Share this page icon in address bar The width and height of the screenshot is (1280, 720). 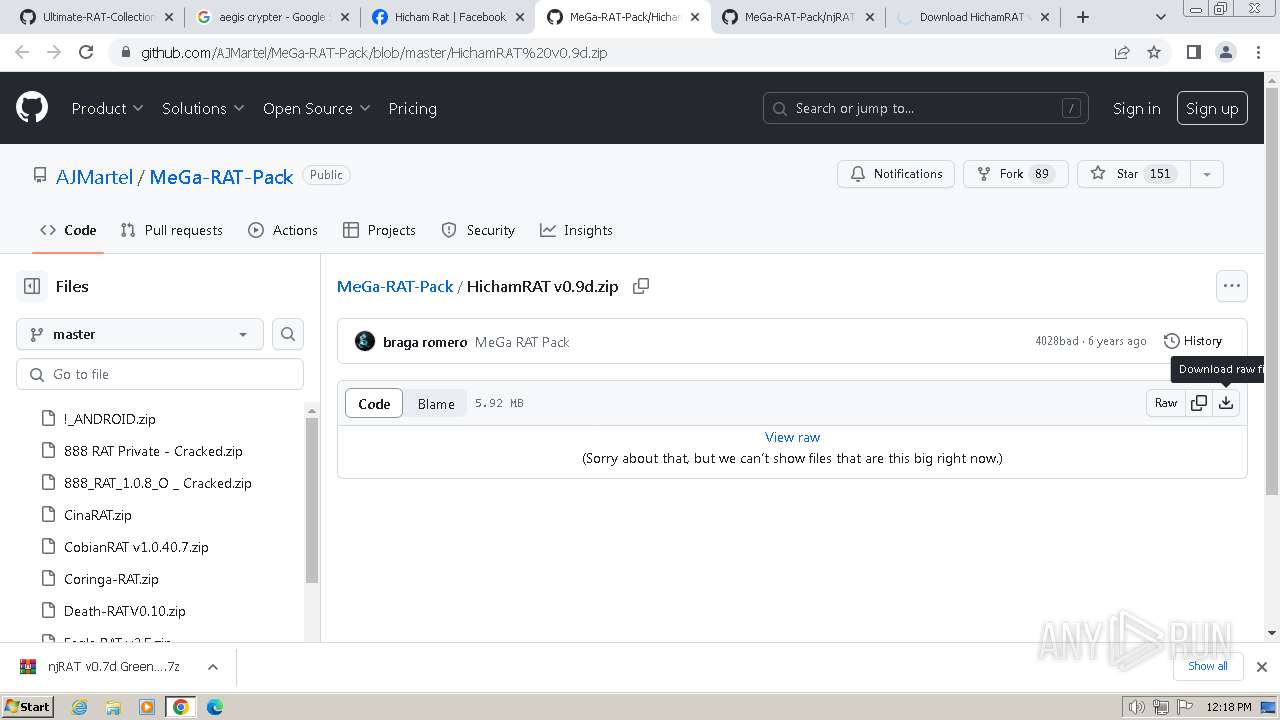[x=1122, y=52]
